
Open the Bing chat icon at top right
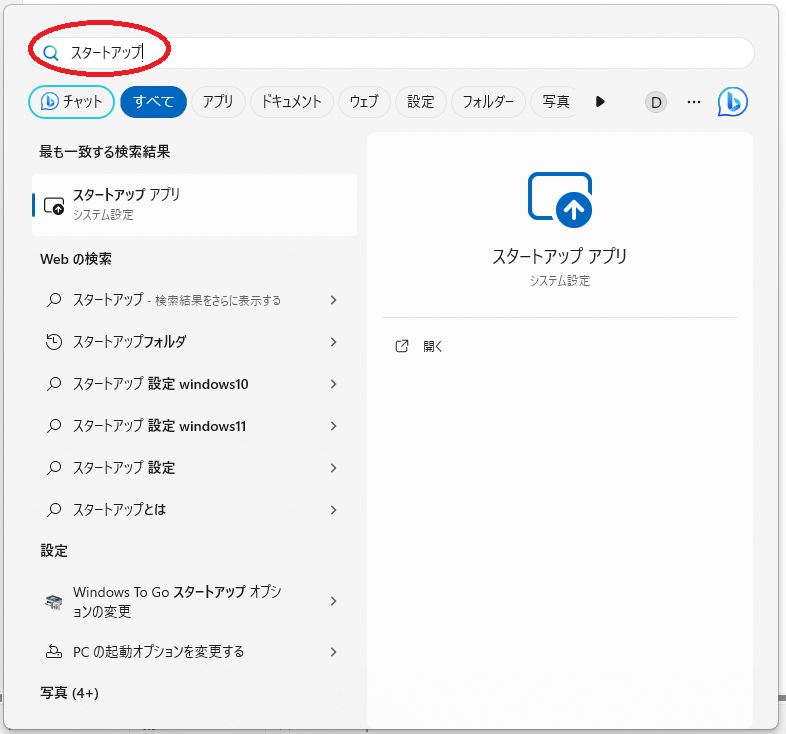(732, 102)
